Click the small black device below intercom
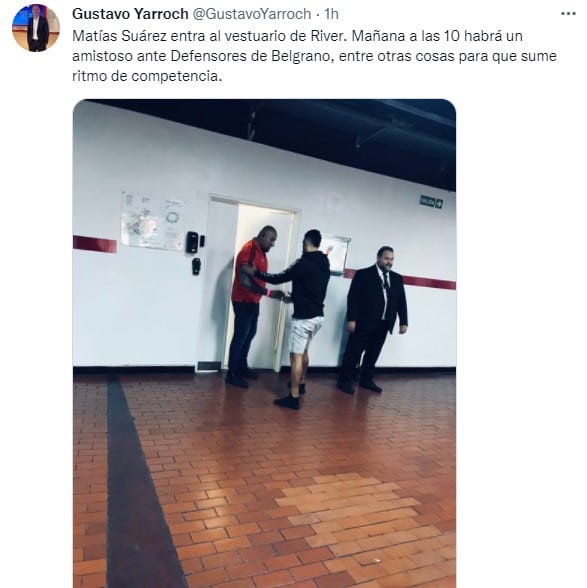 (196, 266)
